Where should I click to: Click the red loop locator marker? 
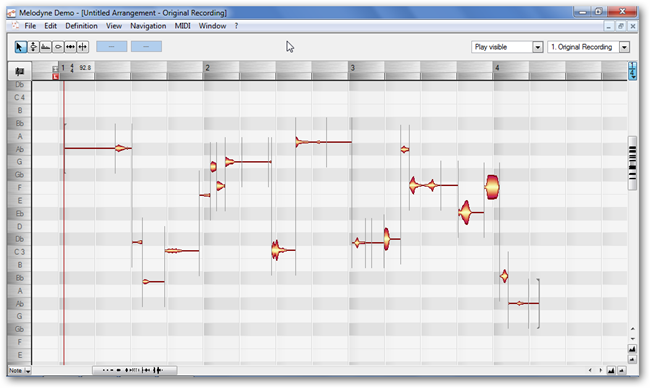pos(56,77)
